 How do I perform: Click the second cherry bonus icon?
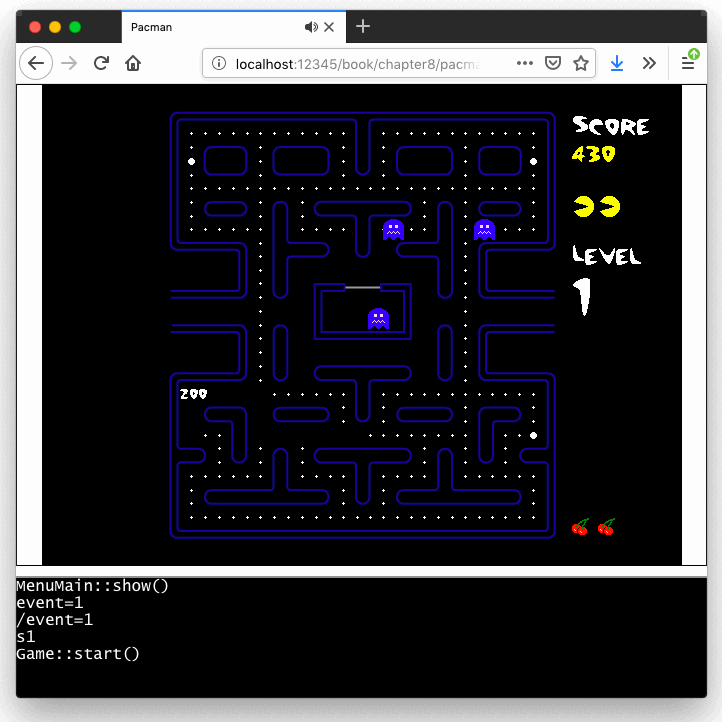(606, 527)
